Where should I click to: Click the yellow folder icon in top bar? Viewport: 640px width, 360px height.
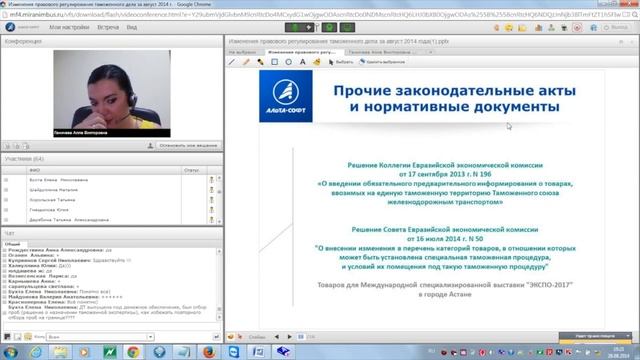[x=522, y=27]
